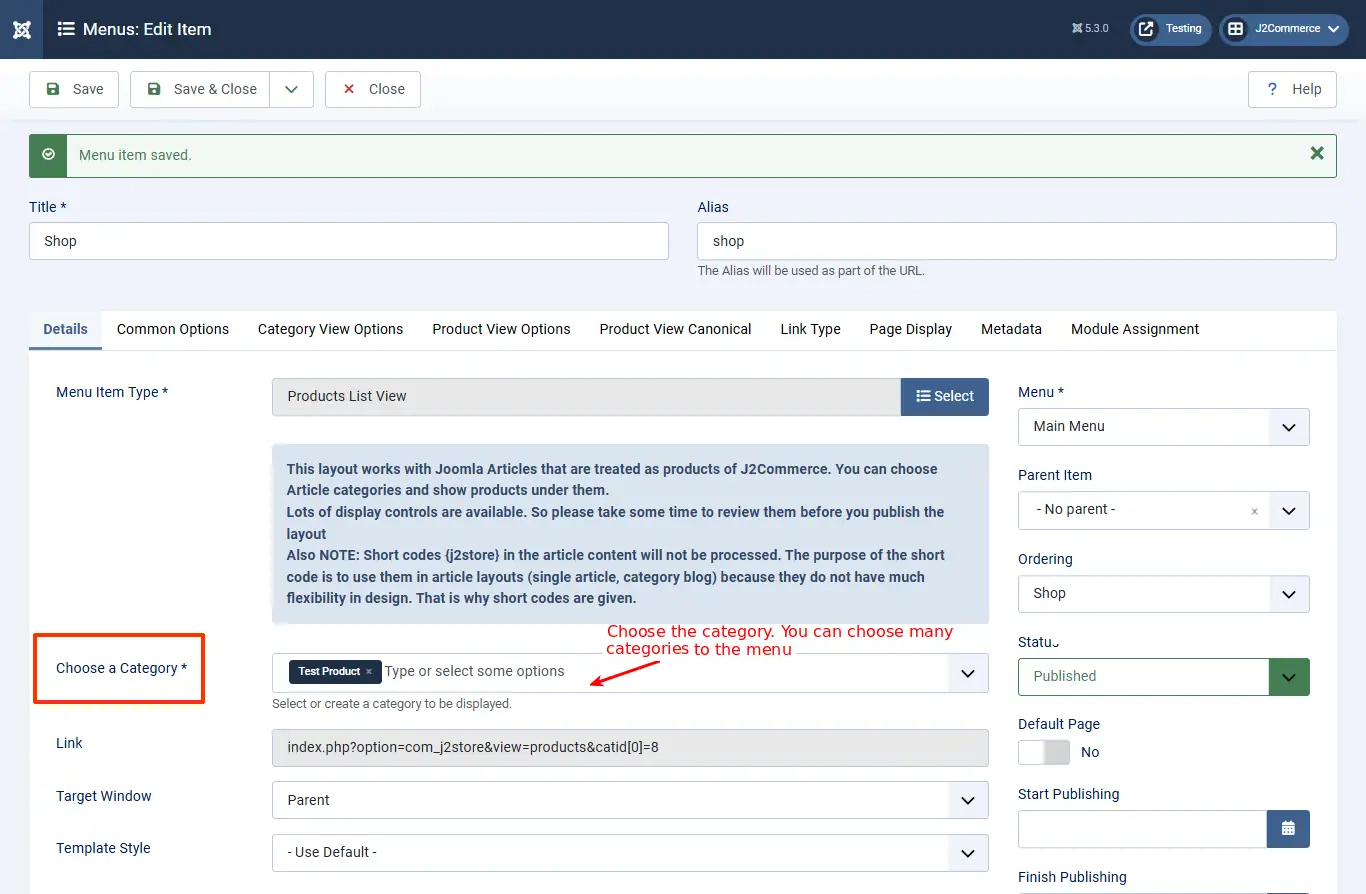Open the Product View Canonical tab
The image size is (1366, 894).
pyautogui.click(x=676, y=329)
